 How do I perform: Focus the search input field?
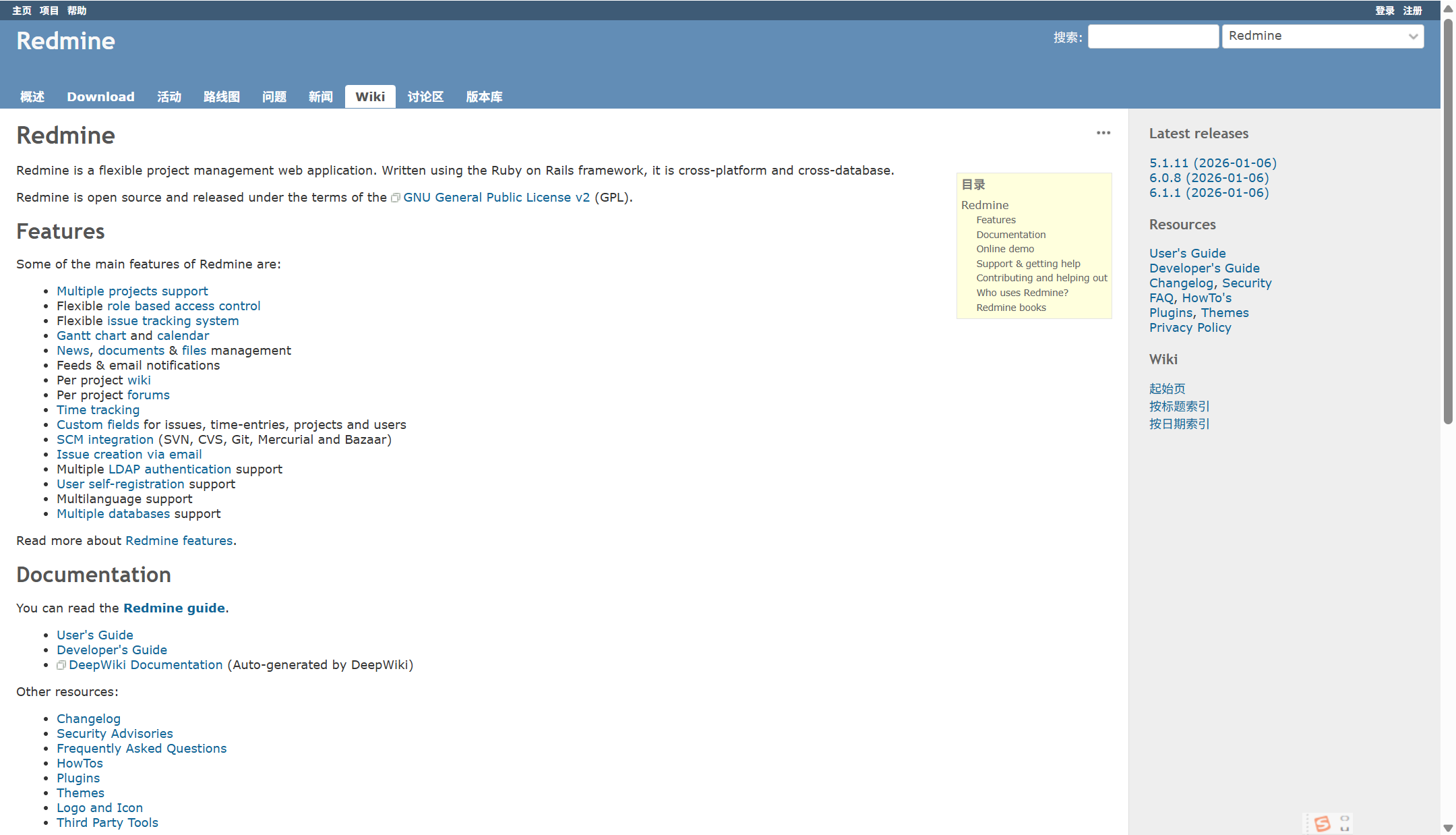pyautogui.click(x=1153, y=36)
